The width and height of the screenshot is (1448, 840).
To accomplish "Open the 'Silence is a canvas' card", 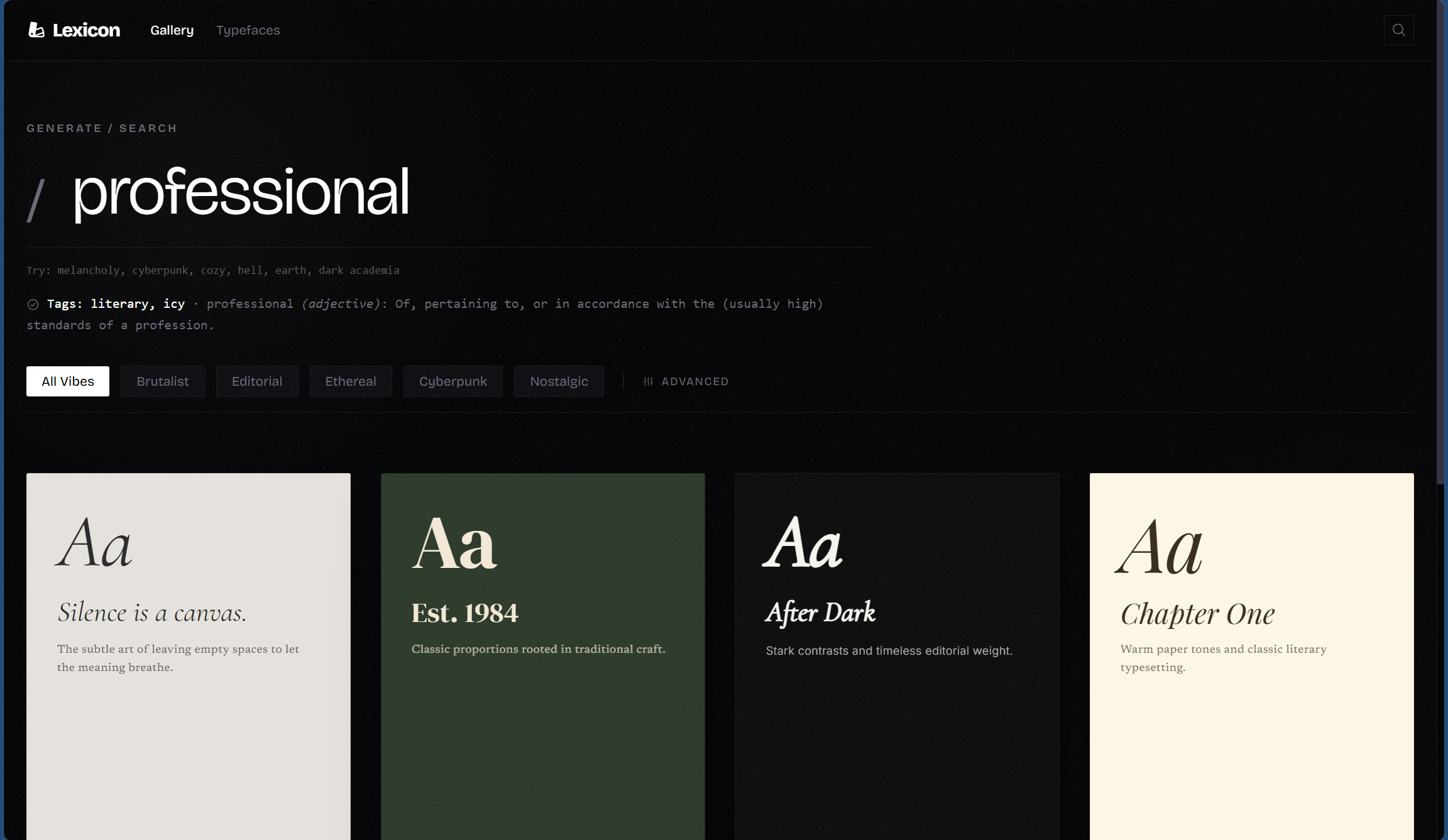I will pos(188,653).
